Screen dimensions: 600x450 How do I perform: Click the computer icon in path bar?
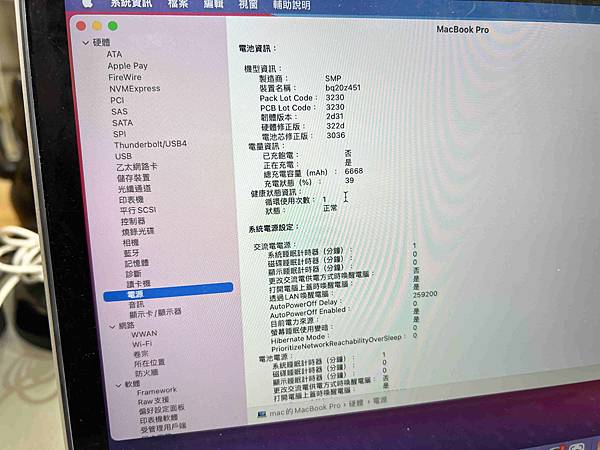262,414
